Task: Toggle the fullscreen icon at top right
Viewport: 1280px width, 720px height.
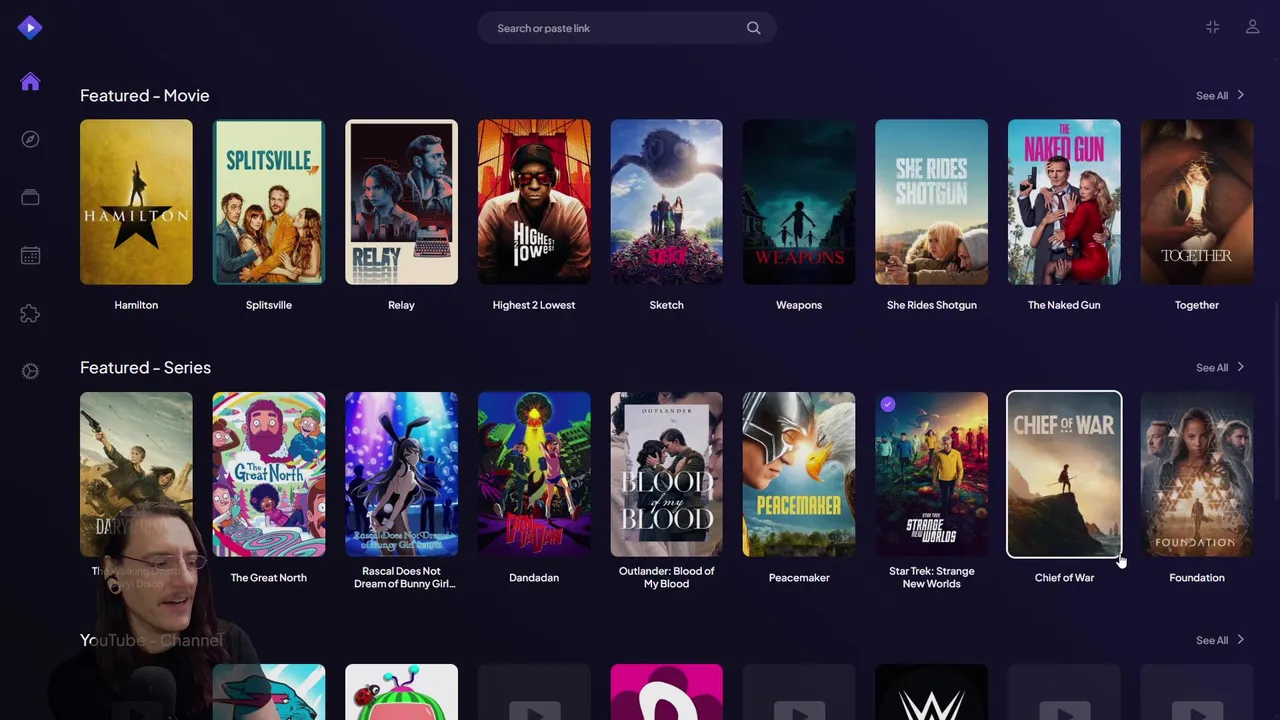Action: point(1212,27)
